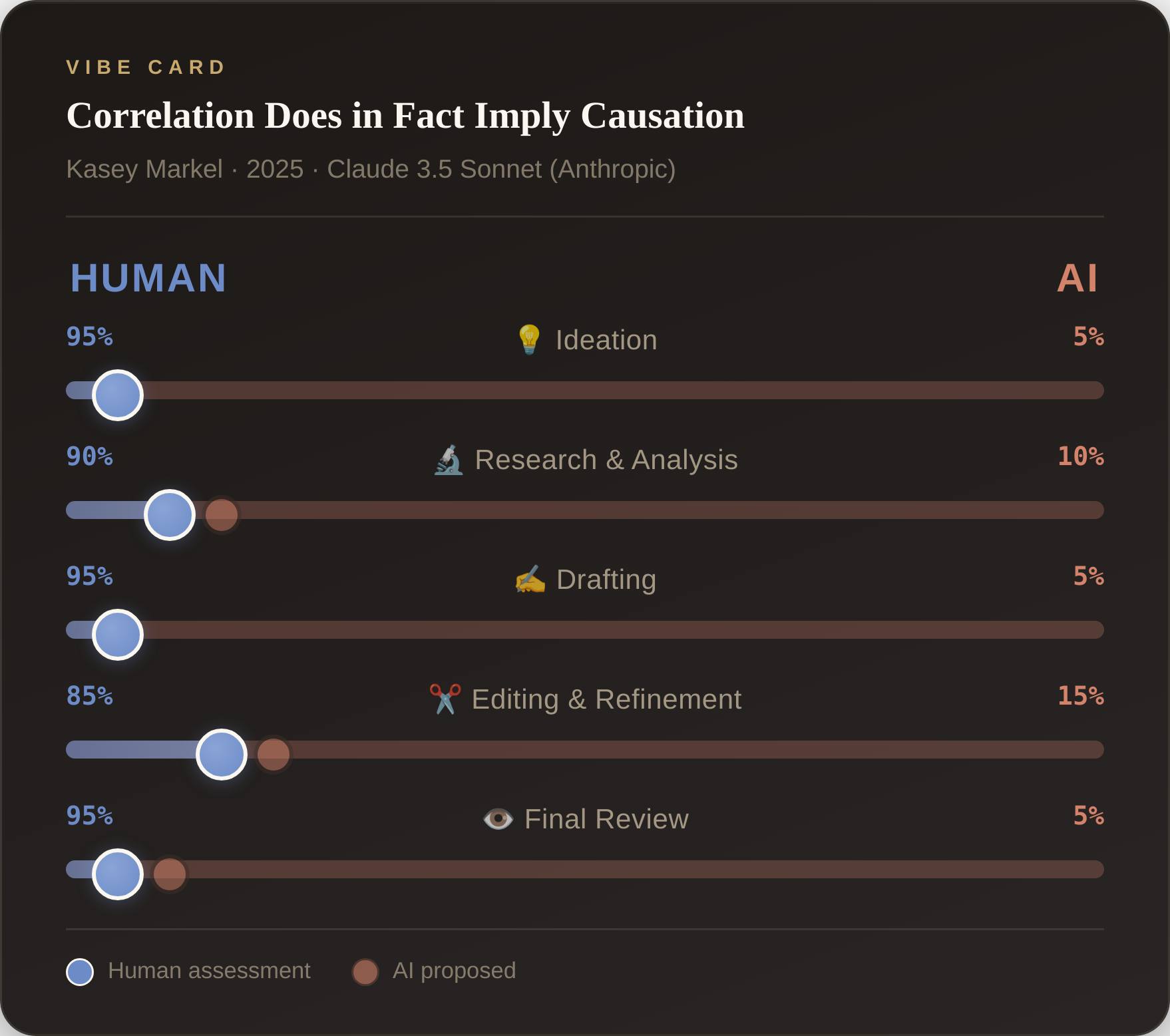Click the Editing & Refinement blue slider handle

click(x=222, y=755)
